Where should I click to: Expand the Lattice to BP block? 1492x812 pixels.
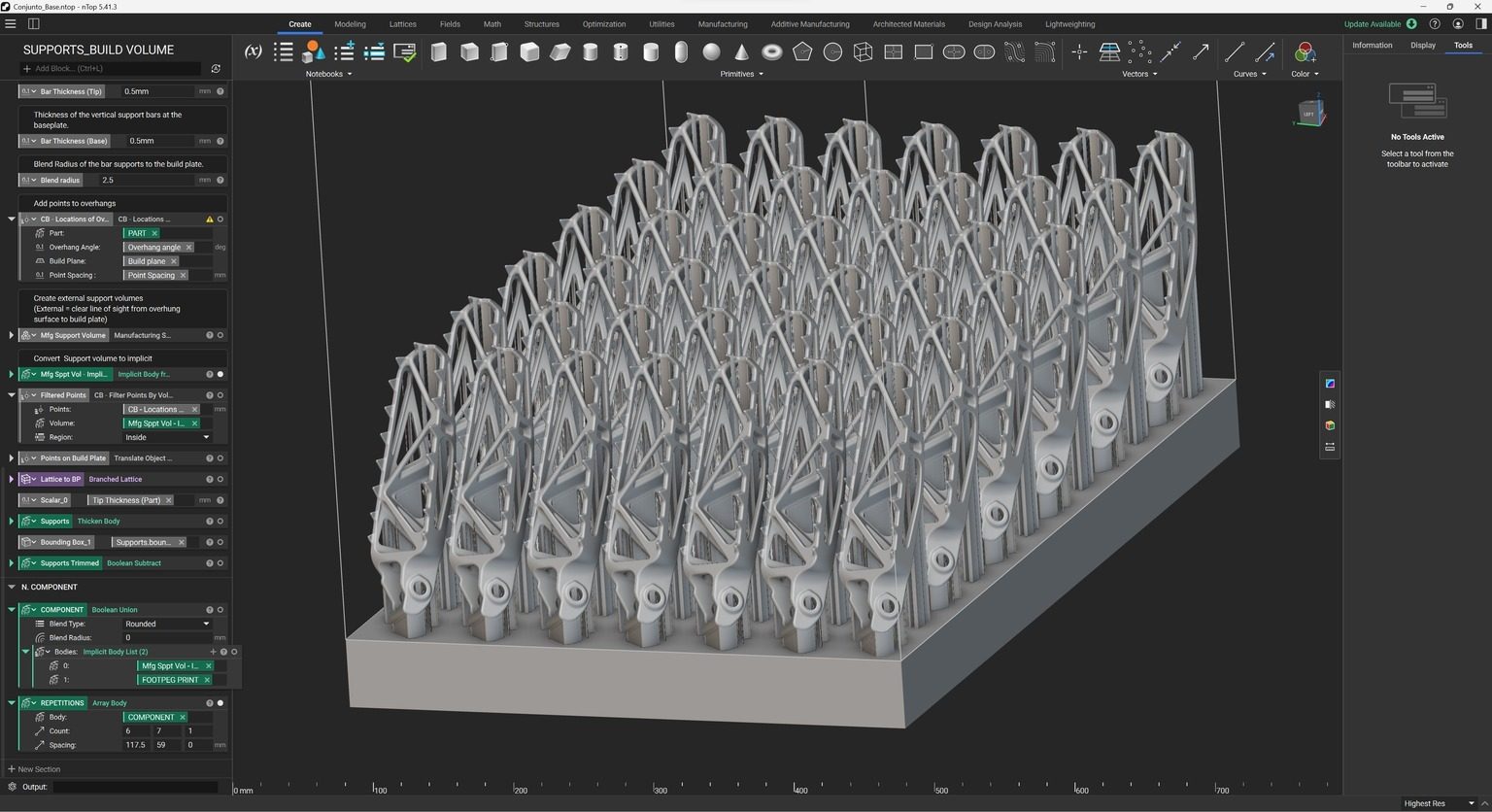pyautogui.click(x=12, y=479)
